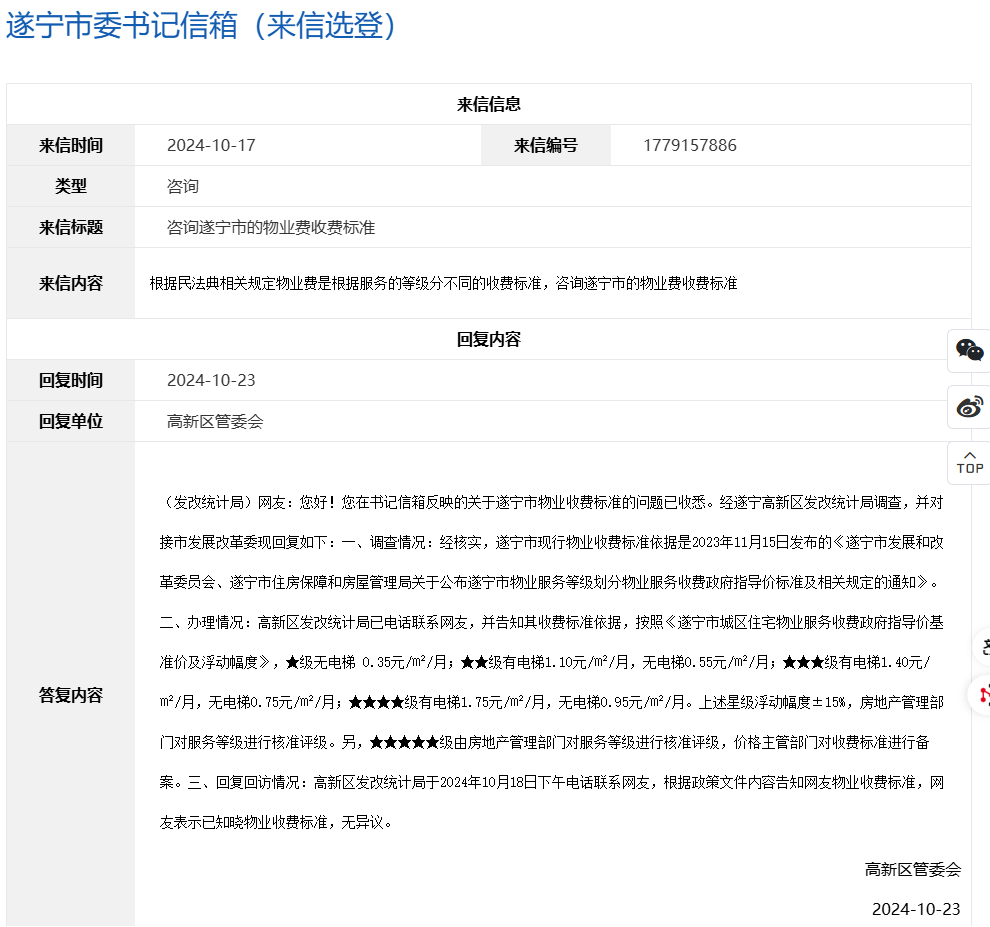
Task: Click the date beneath the reply signature
Action: click(915, 909)
